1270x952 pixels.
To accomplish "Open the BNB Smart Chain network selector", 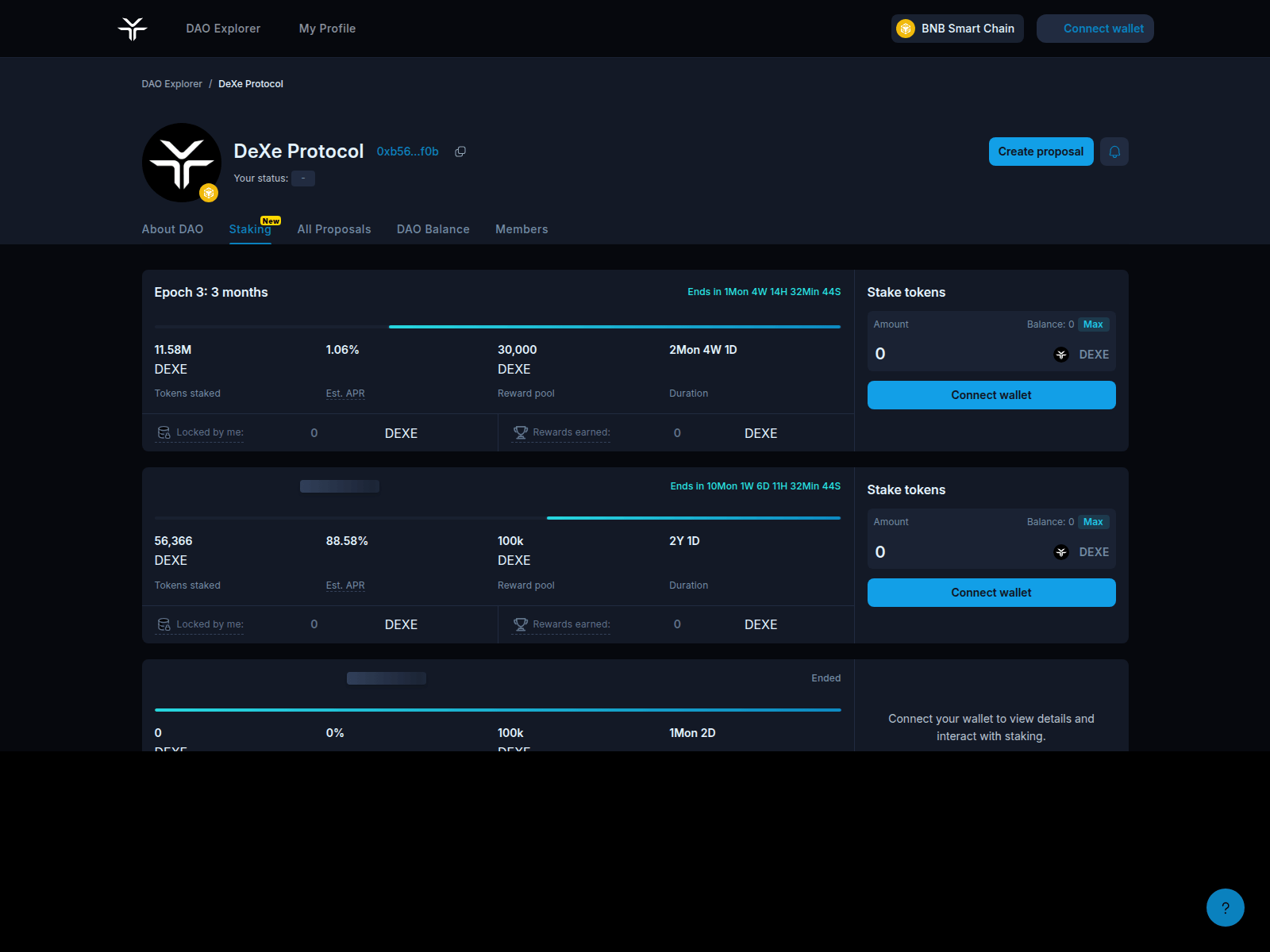I will click(957, 29).
